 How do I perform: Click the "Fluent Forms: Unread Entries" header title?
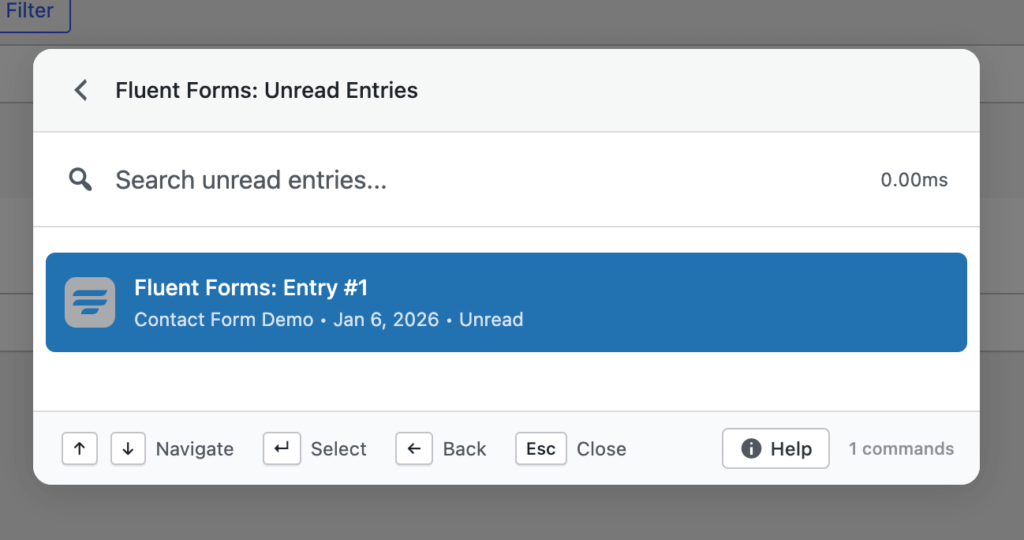point(267,90)
